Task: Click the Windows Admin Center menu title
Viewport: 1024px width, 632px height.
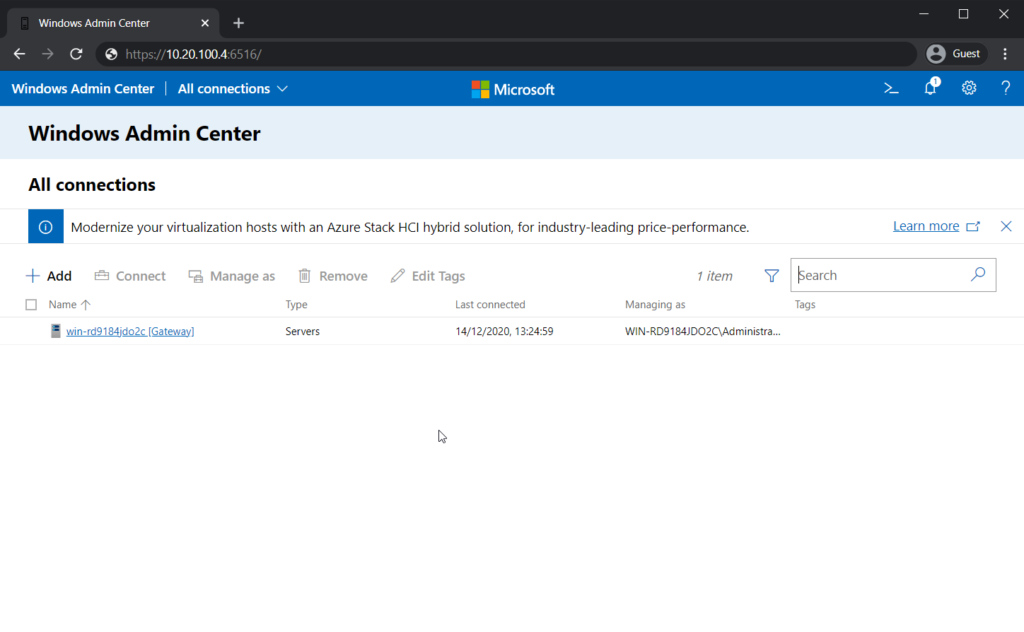Action: click(82, 88)
